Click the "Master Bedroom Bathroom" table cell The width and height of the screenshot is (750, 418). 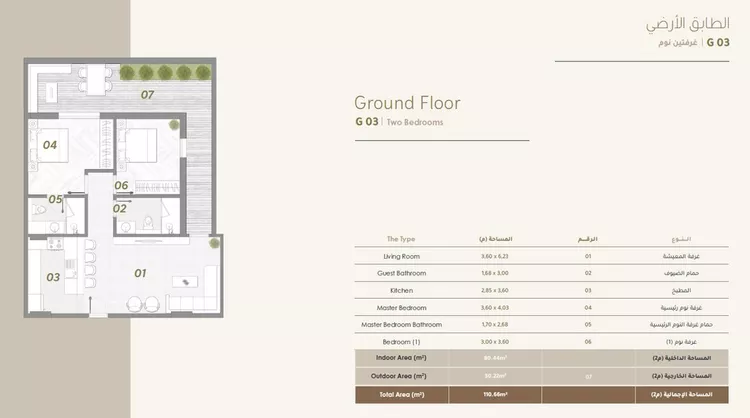[401, 325]
